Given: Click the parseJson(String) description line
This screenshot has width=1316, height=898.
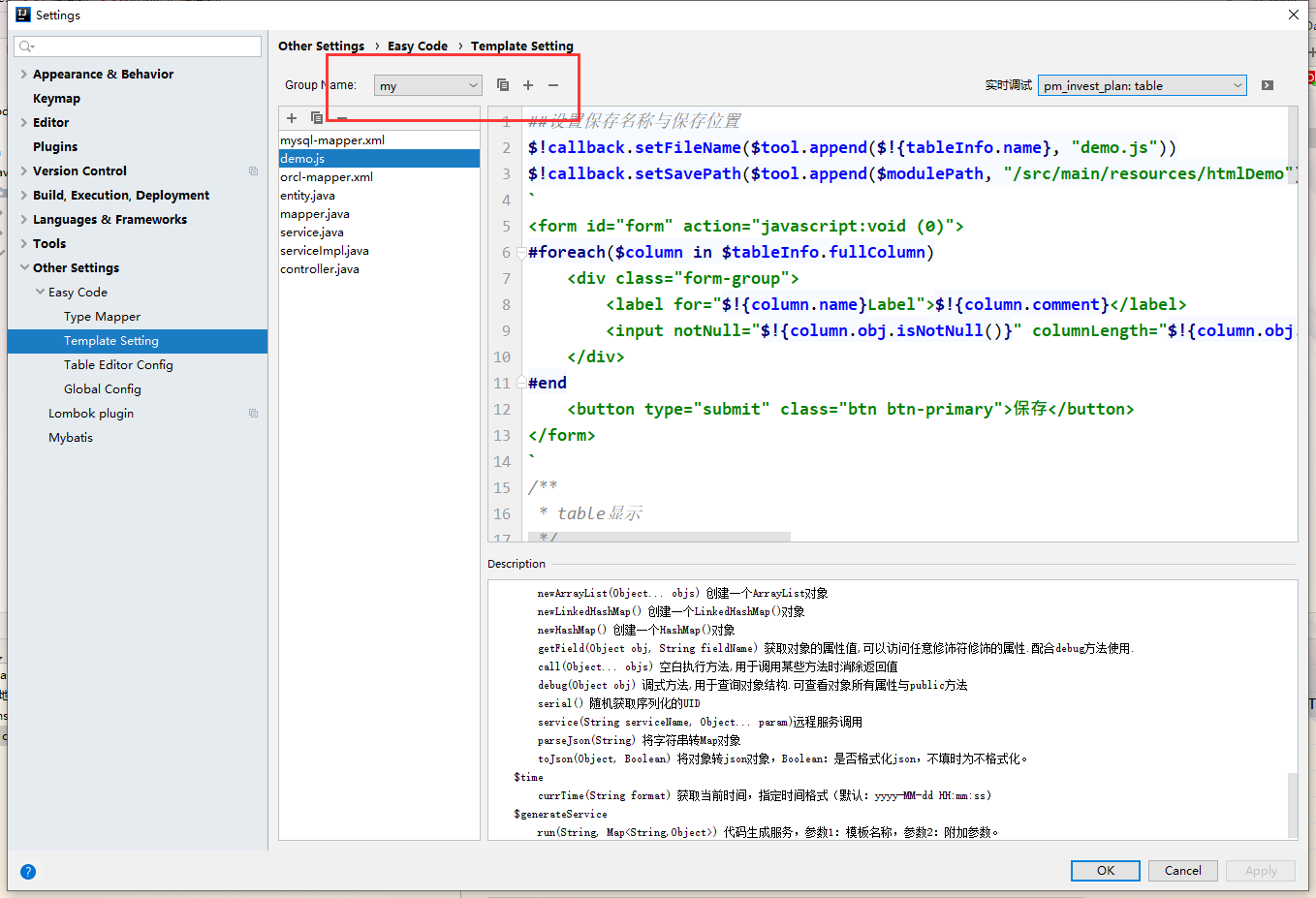Looking at the screenshot, I should click(x=639, y=741).
